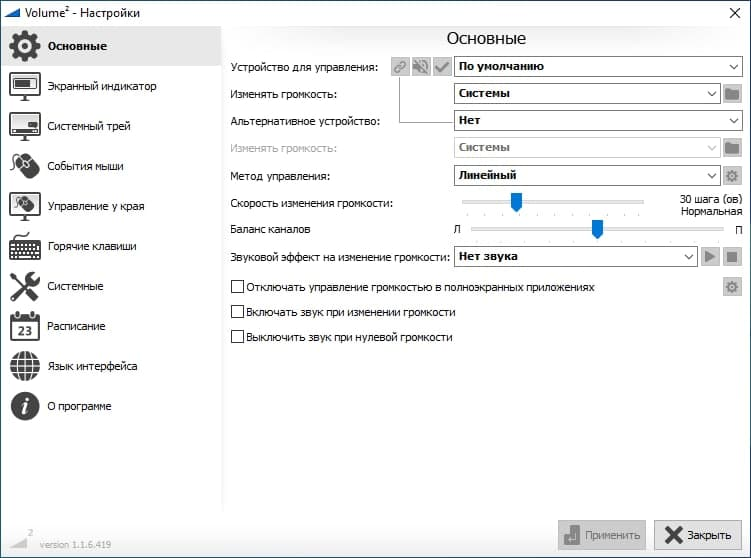Toggle Выключать звук при нулевой громкости
Screen dimensions: 751x558
(x=238, y=337)
